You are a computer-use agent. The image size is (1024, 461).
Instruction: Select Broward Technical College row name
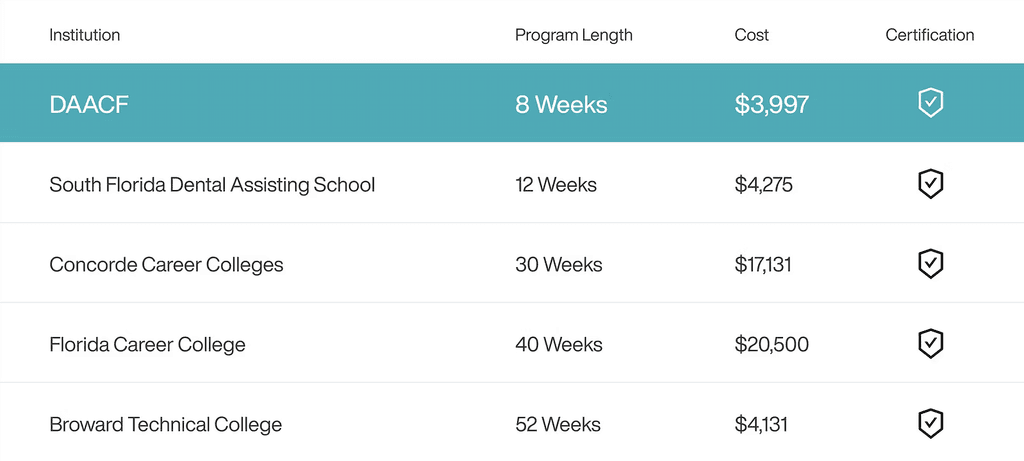(x=166, y=424)
